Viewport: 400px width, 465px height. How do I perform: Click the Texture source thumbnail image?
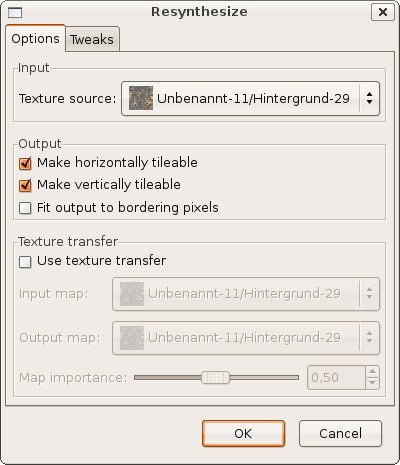(x=141, y=98)
